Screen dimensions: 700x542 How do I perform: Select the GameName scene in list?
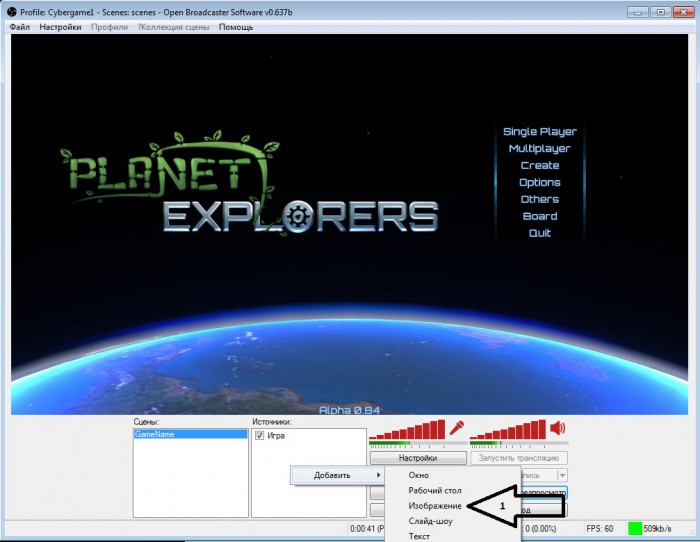pos(190,435)
